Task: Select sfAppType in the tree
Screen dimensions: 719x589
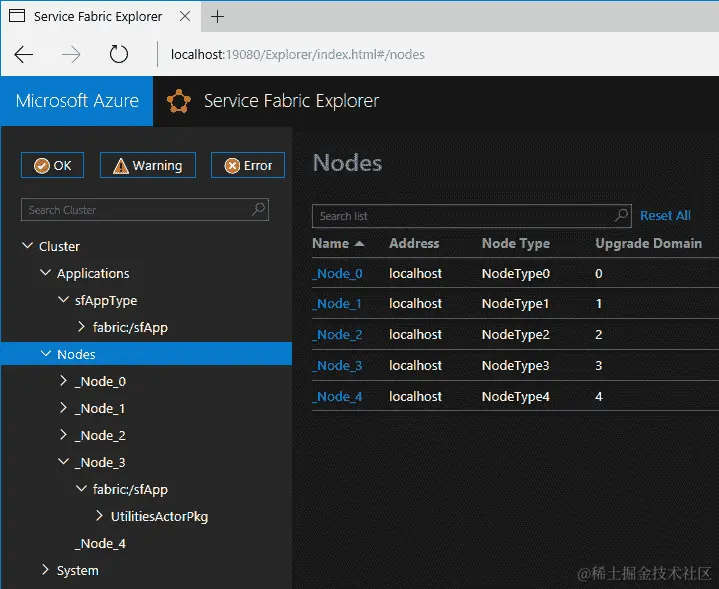Action: (x=106, y=300)
